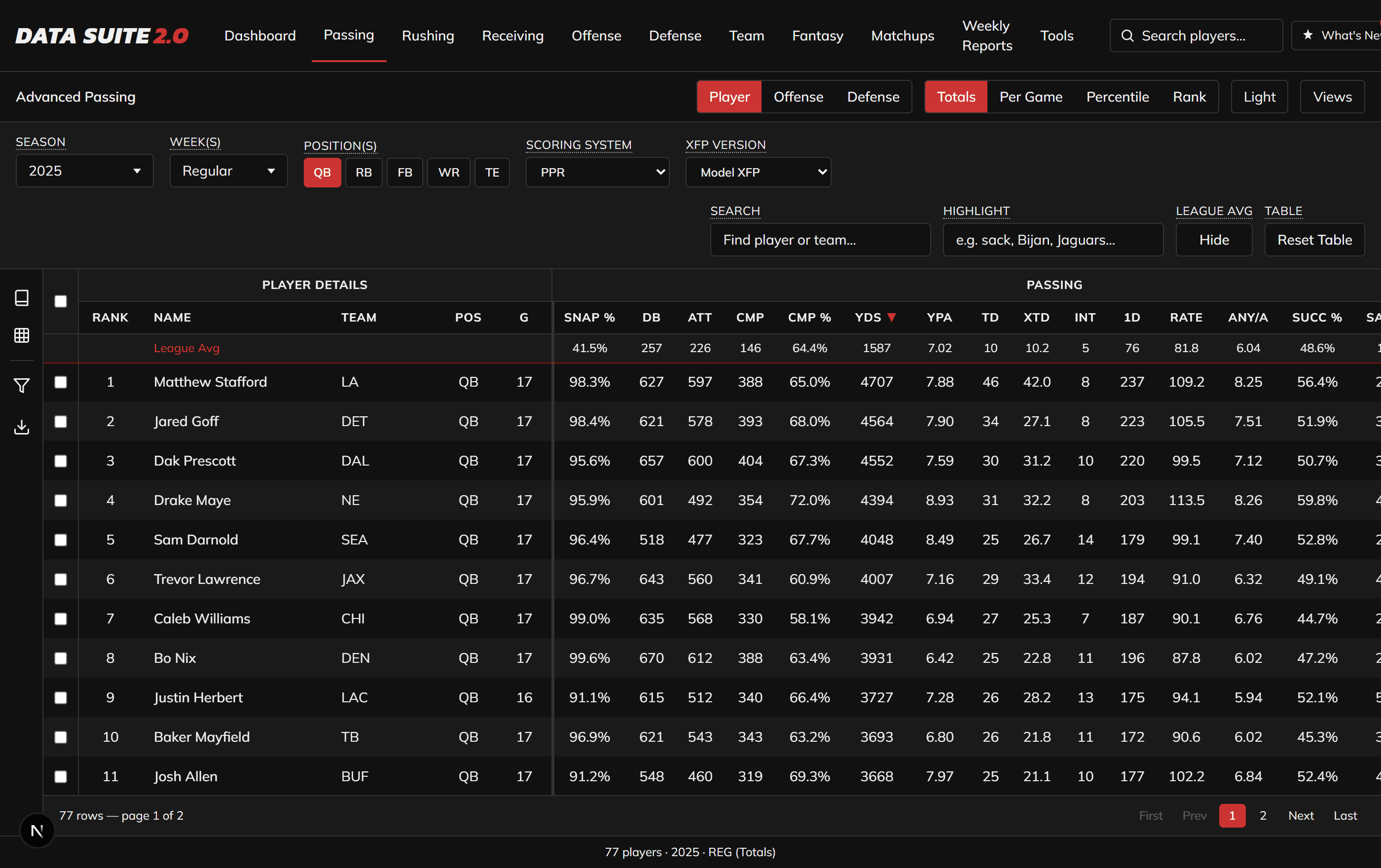Open the Season 2025 dropdown

[84, 170]
